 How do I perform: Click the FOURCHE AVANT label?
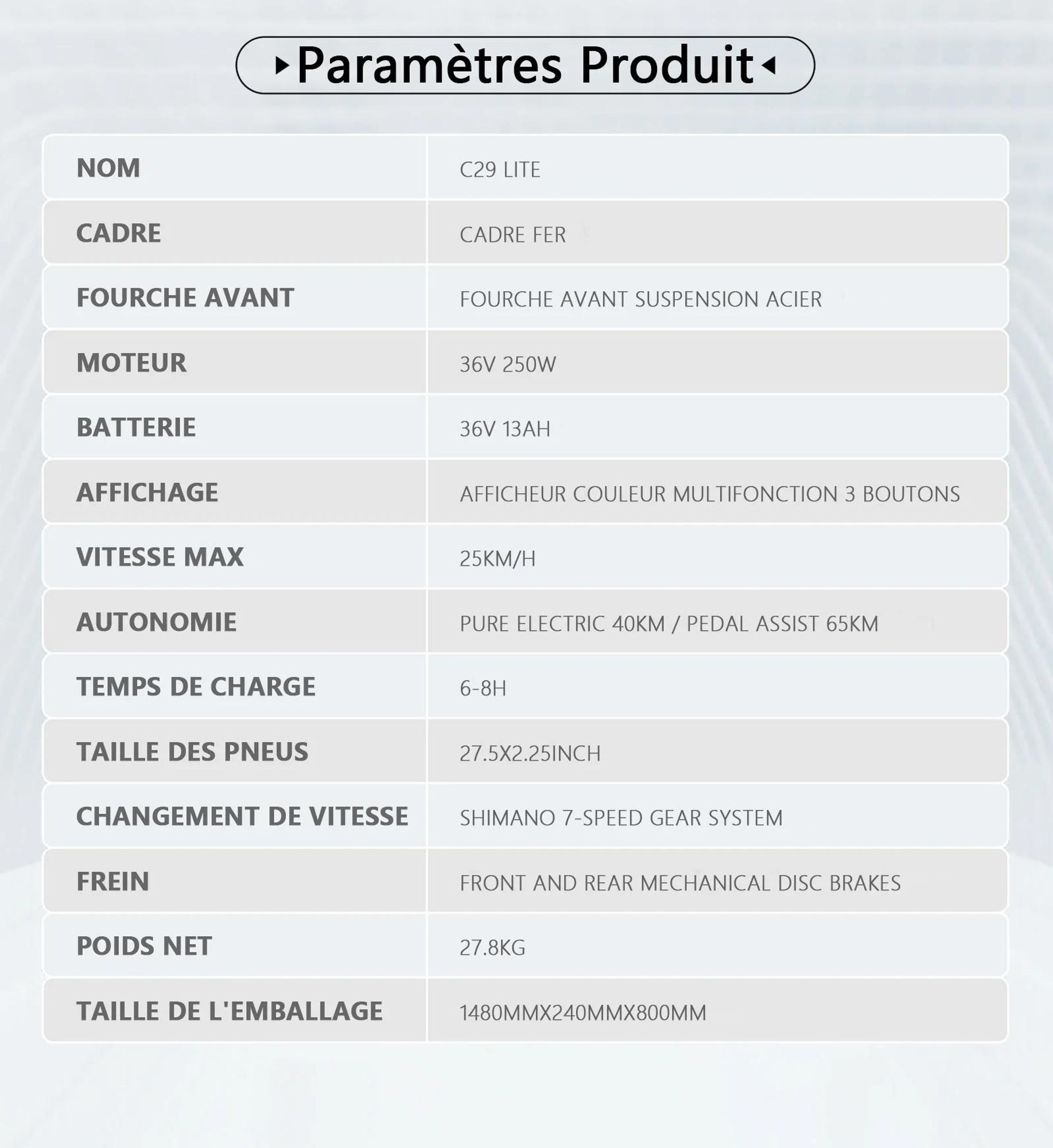185,298
